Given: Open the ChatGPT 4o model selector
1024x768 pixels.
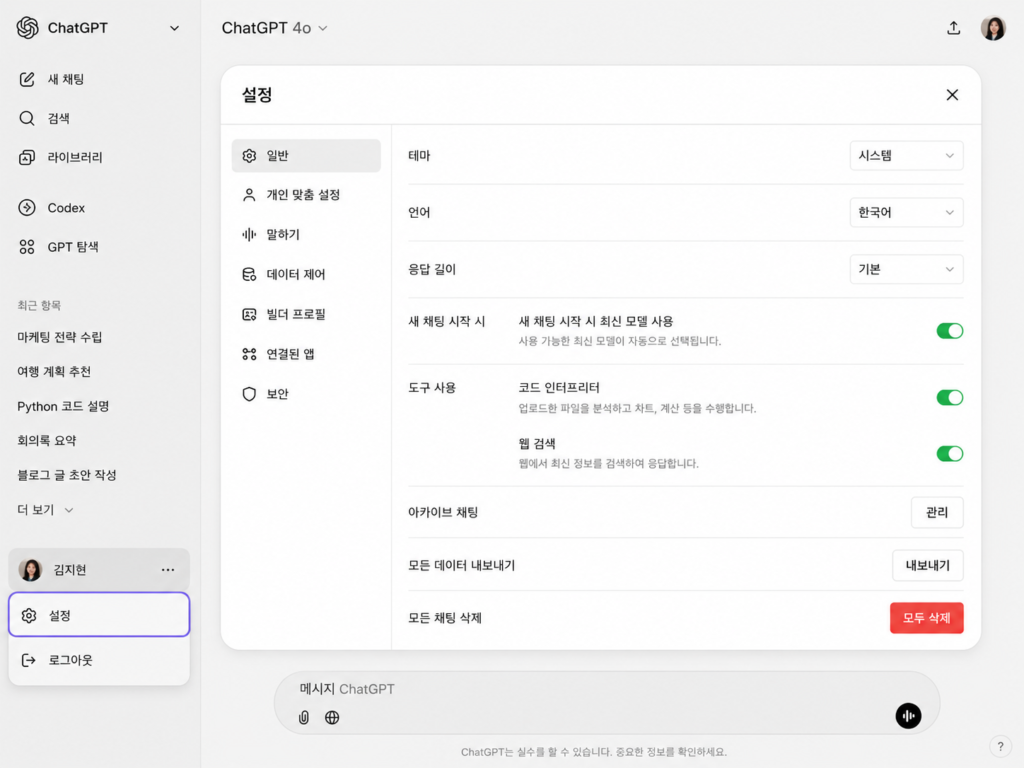Looking at the screenshot, I should click(274, 28).
